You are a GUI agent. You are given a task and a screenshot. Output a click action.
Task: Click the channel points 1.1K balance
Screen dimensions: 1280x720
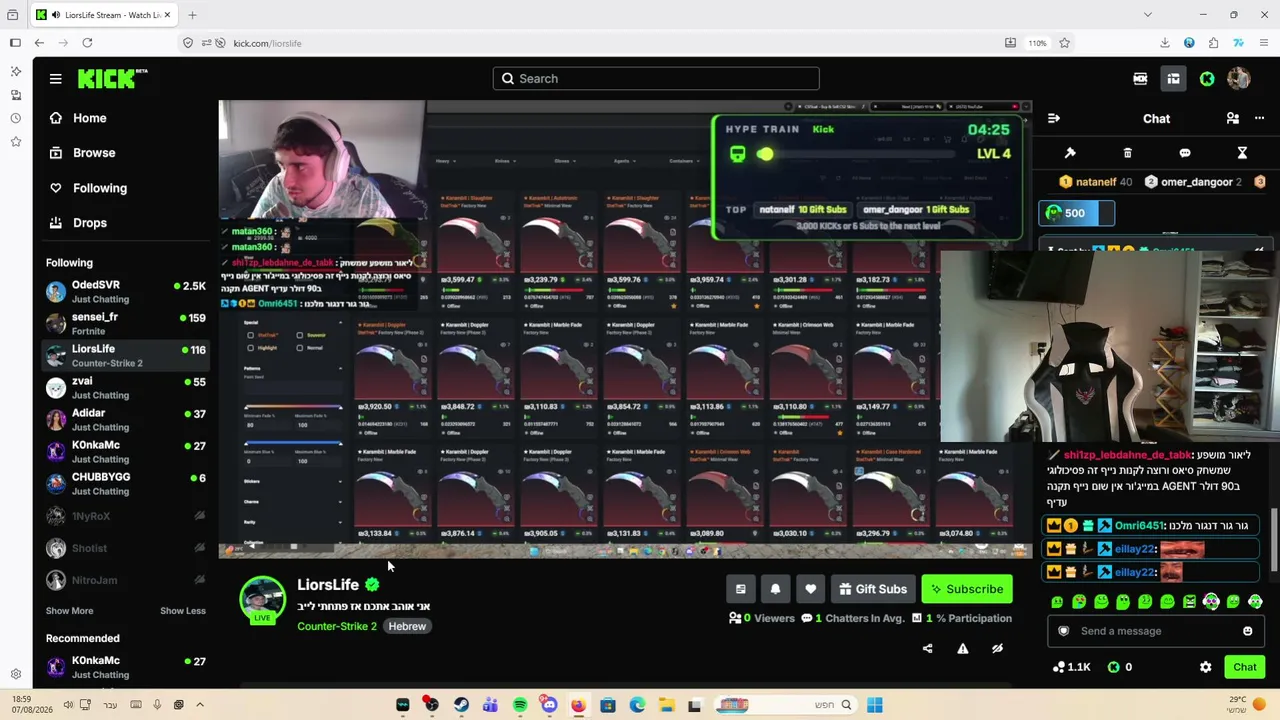1072,667
